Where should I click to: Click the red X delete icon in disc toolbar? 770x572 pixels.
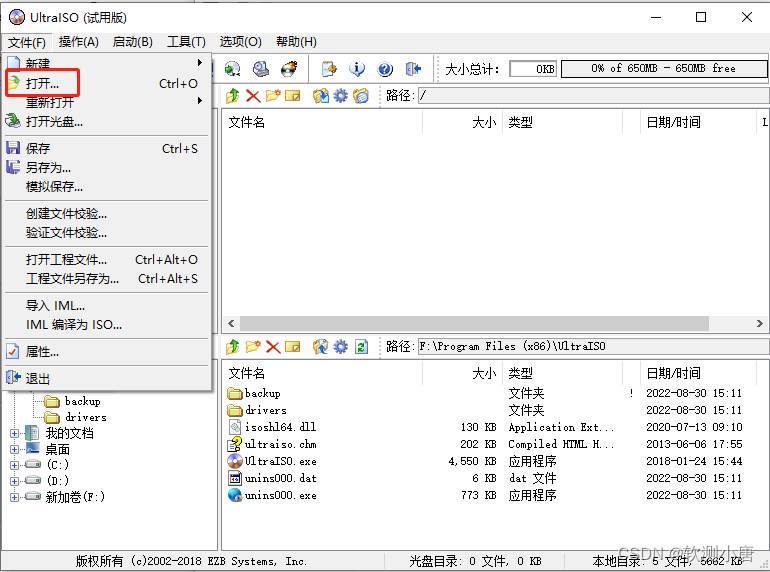tap(253, 96)
